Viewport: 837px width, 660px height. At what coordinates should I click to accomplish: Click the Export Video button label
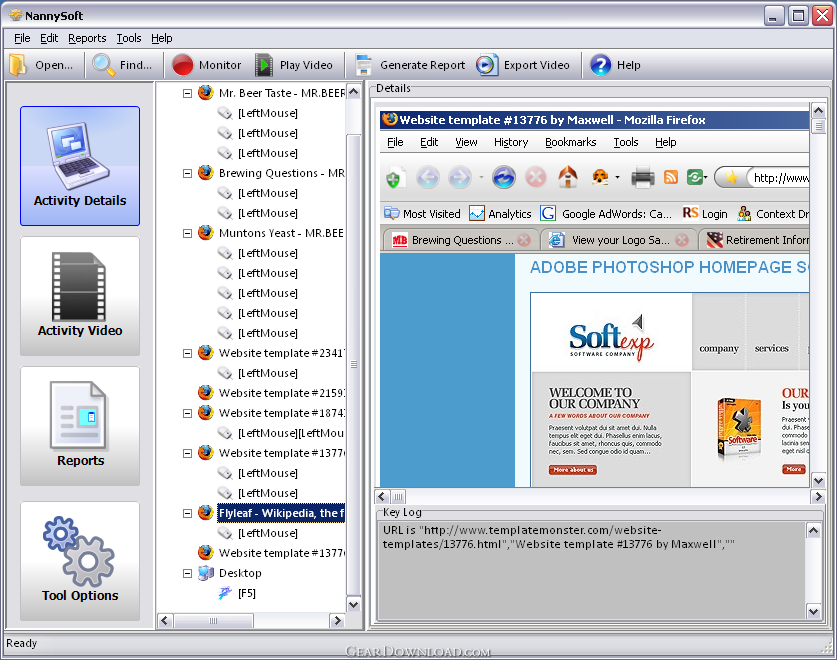[536, 65]
